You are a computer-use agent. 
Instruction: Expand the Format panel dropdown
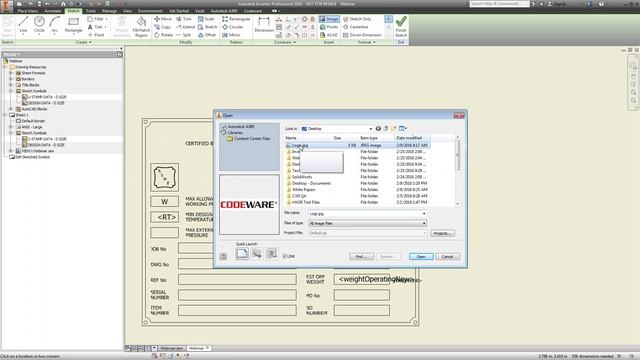[367, 42]
